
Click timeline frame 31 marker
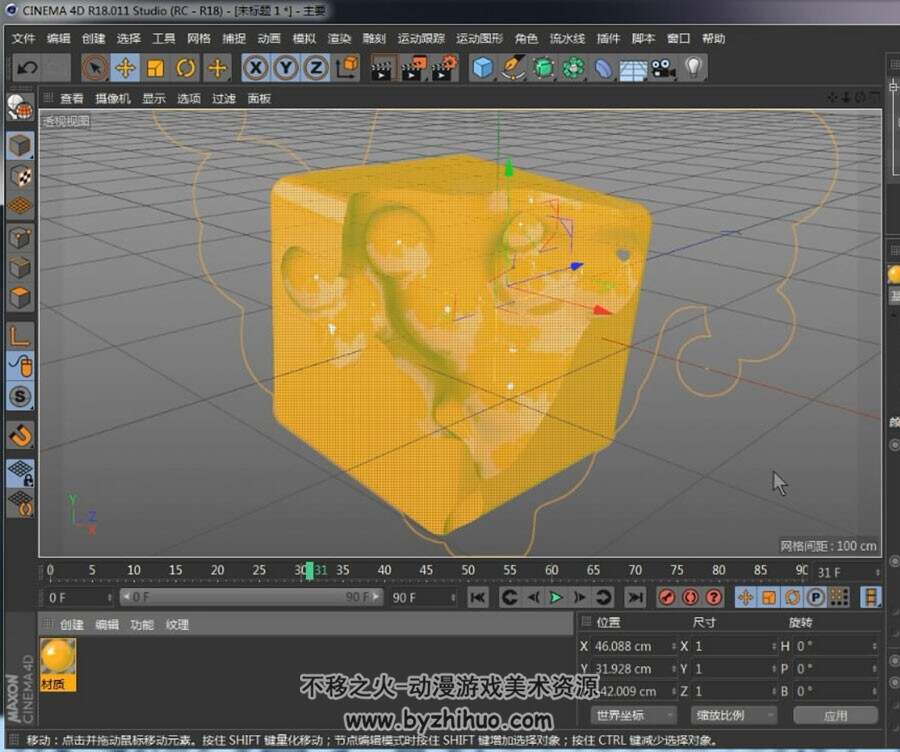pyautogui.click(x=311, y=571)
